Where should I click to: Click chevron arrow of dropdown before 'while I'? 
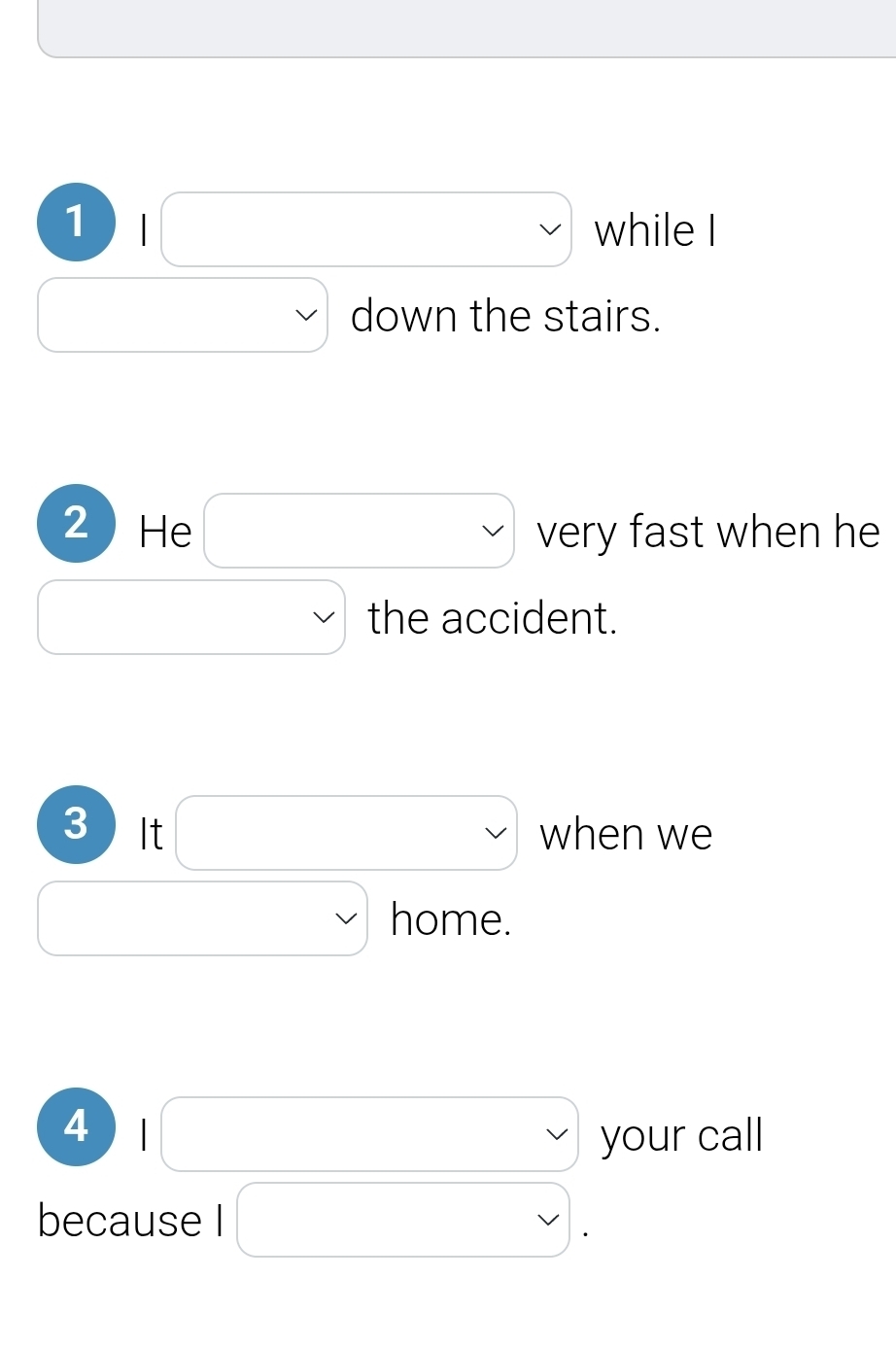pos(550,229)
